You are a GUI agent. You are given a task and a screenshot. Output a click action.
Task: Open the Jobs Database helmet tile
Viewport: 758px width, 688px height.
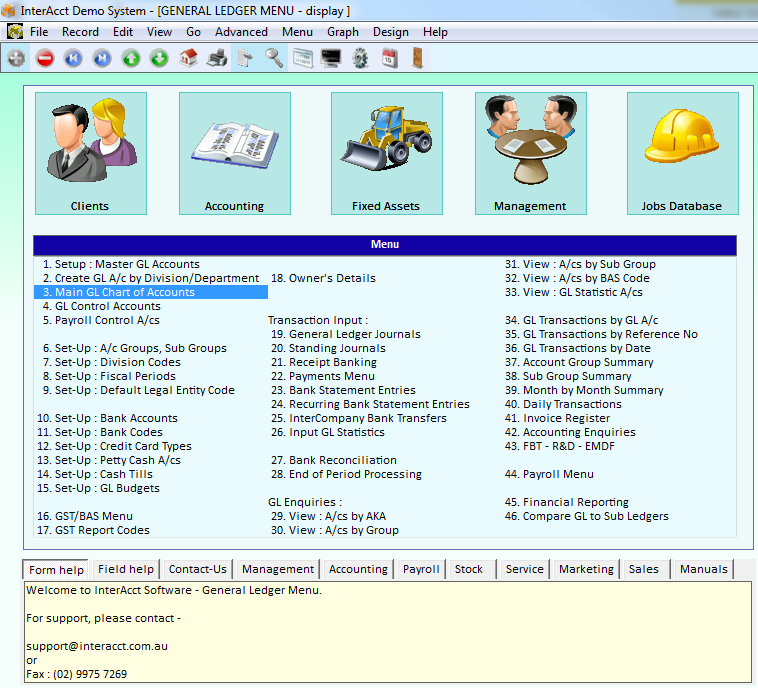[x=683, y=153]
